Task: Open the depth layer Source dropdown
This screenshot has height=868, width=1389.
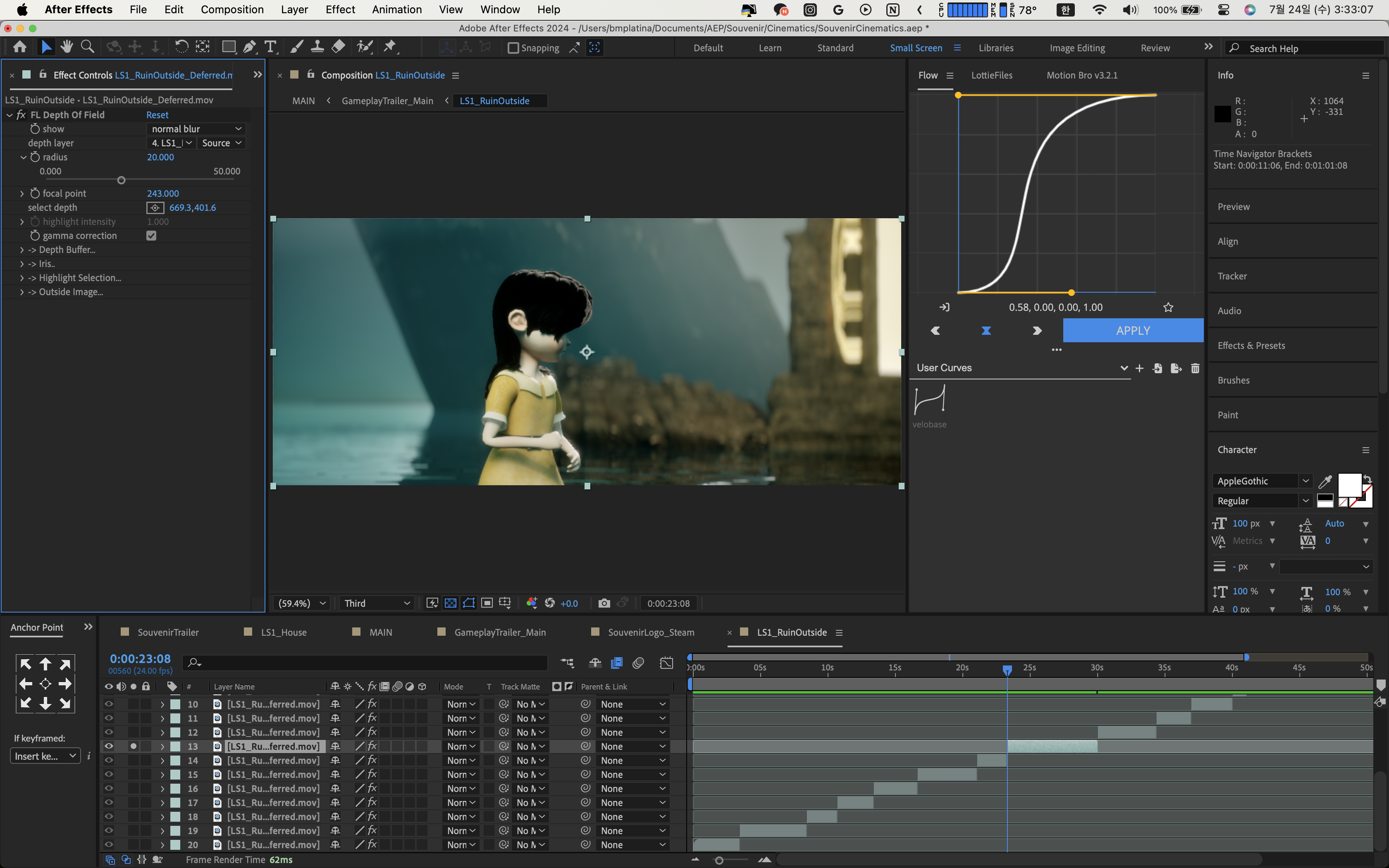Action: tap(221, 143)
